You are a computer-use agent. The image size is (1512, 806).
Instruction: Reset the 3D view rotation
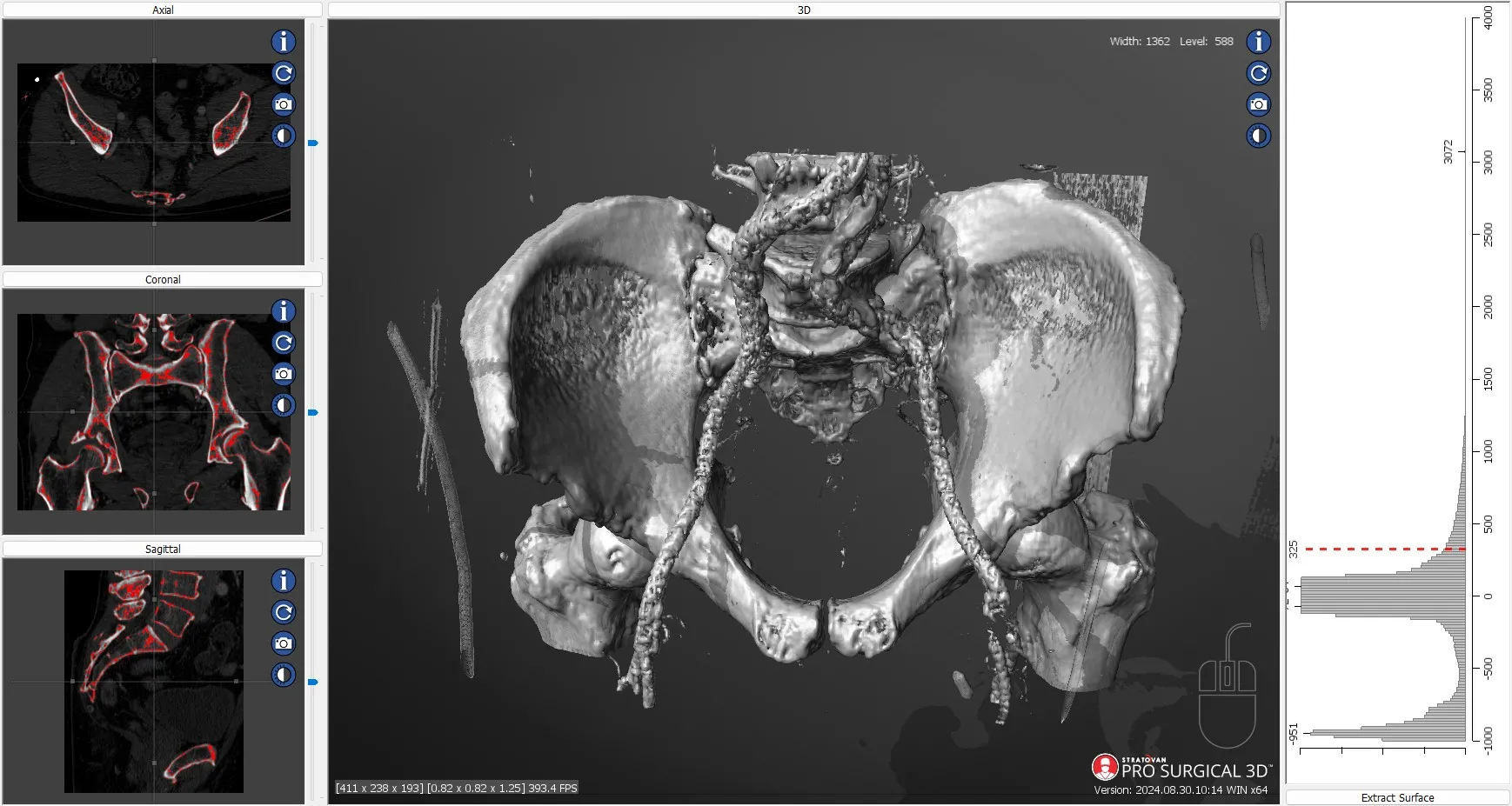point(1259,73)
